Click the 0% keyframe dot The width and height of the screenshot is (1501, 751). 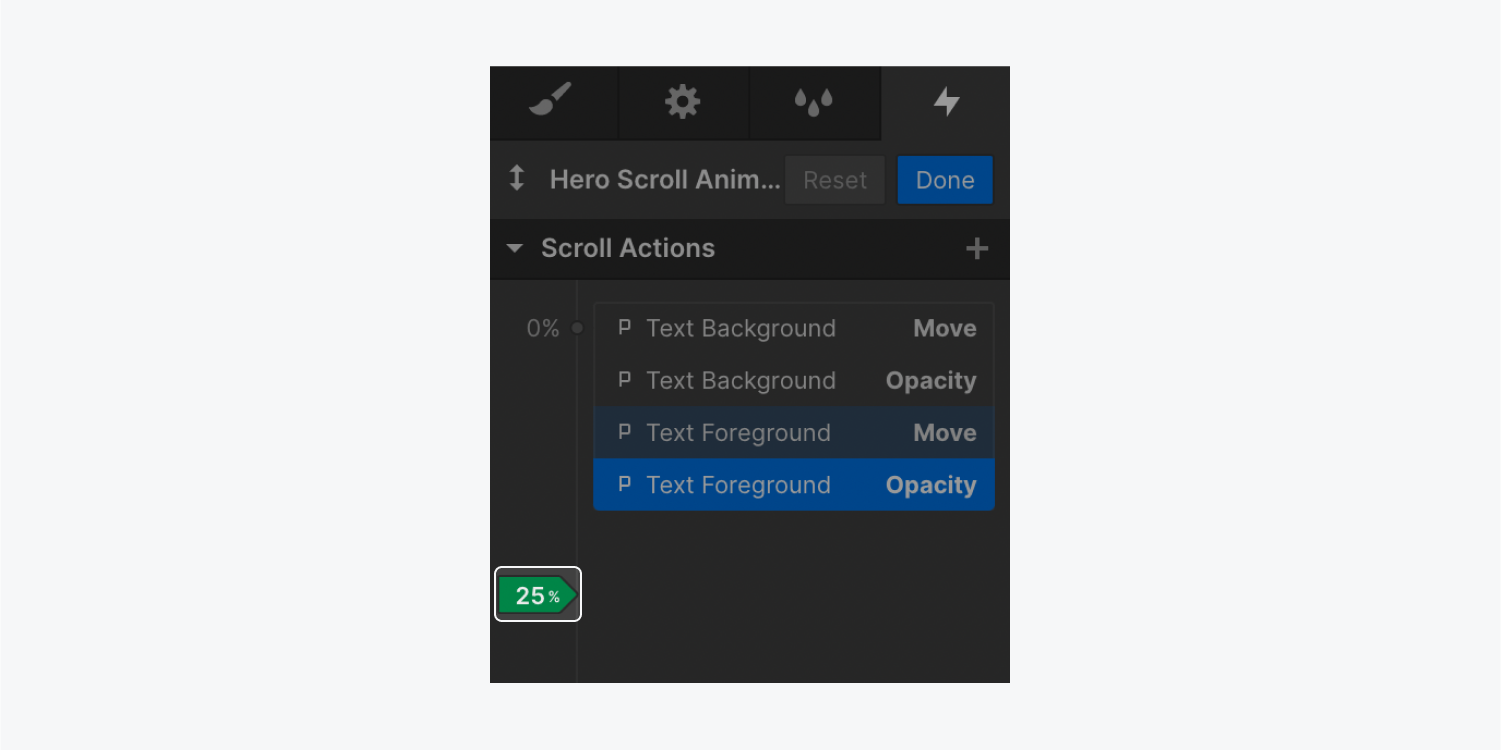tap(577, 328)
